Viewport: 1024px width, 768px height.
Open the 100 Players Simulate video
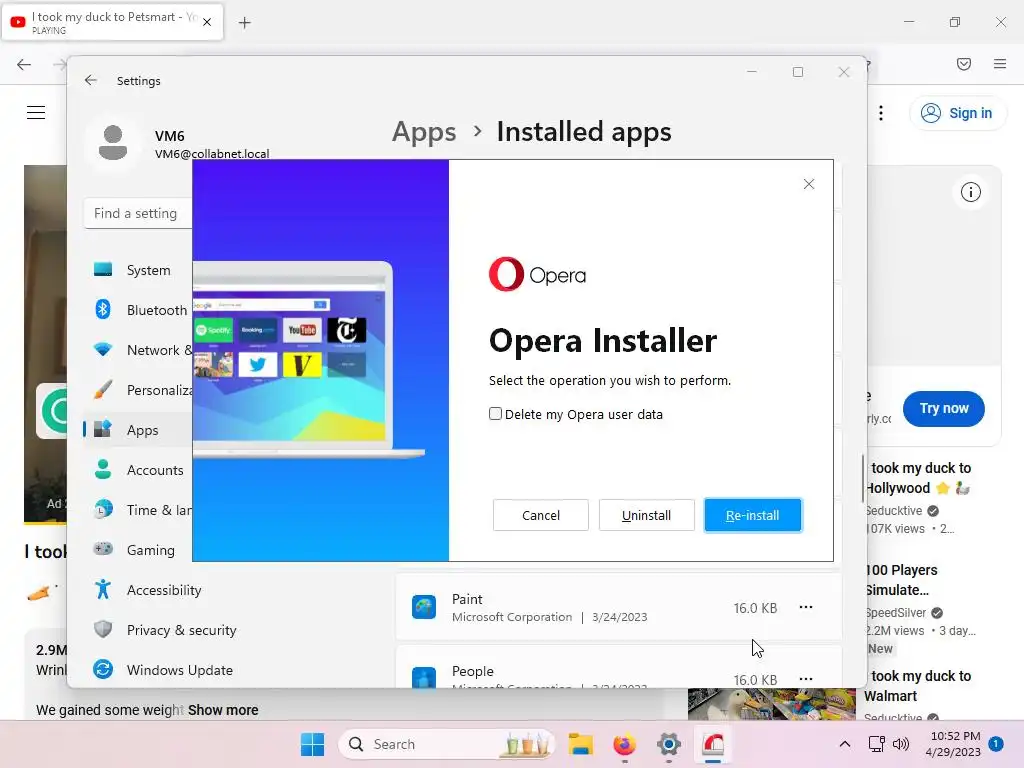[901, 580]
